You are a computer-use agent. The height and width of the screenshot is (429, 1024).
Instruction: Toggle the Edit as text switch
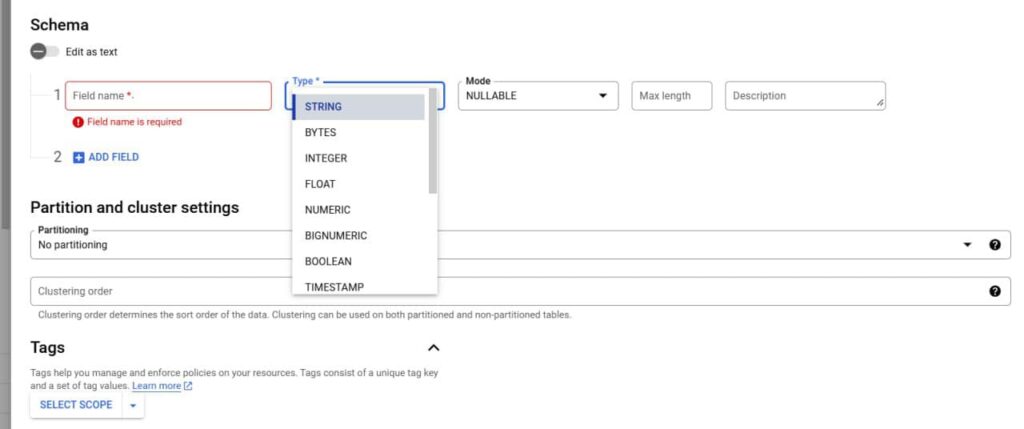coord(44,52)
